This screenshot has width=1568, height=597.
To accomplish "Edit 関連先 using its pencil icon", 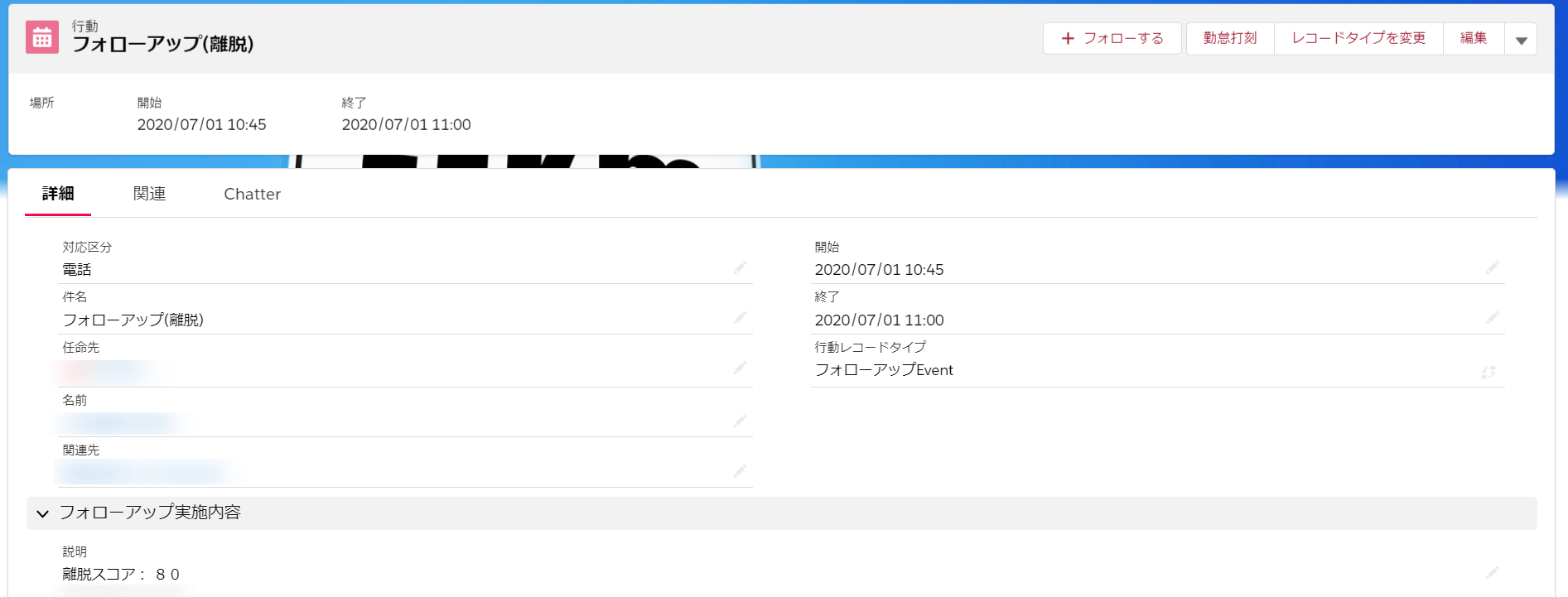I will tap(740, 471).
